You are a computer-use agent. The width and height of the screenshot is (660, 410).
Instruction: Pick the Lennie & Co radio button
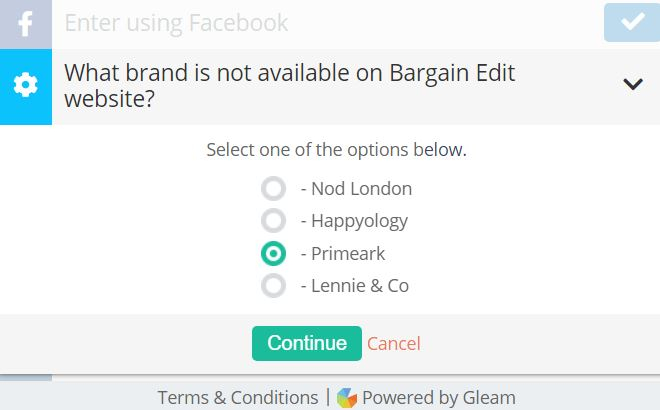point(273,285)
